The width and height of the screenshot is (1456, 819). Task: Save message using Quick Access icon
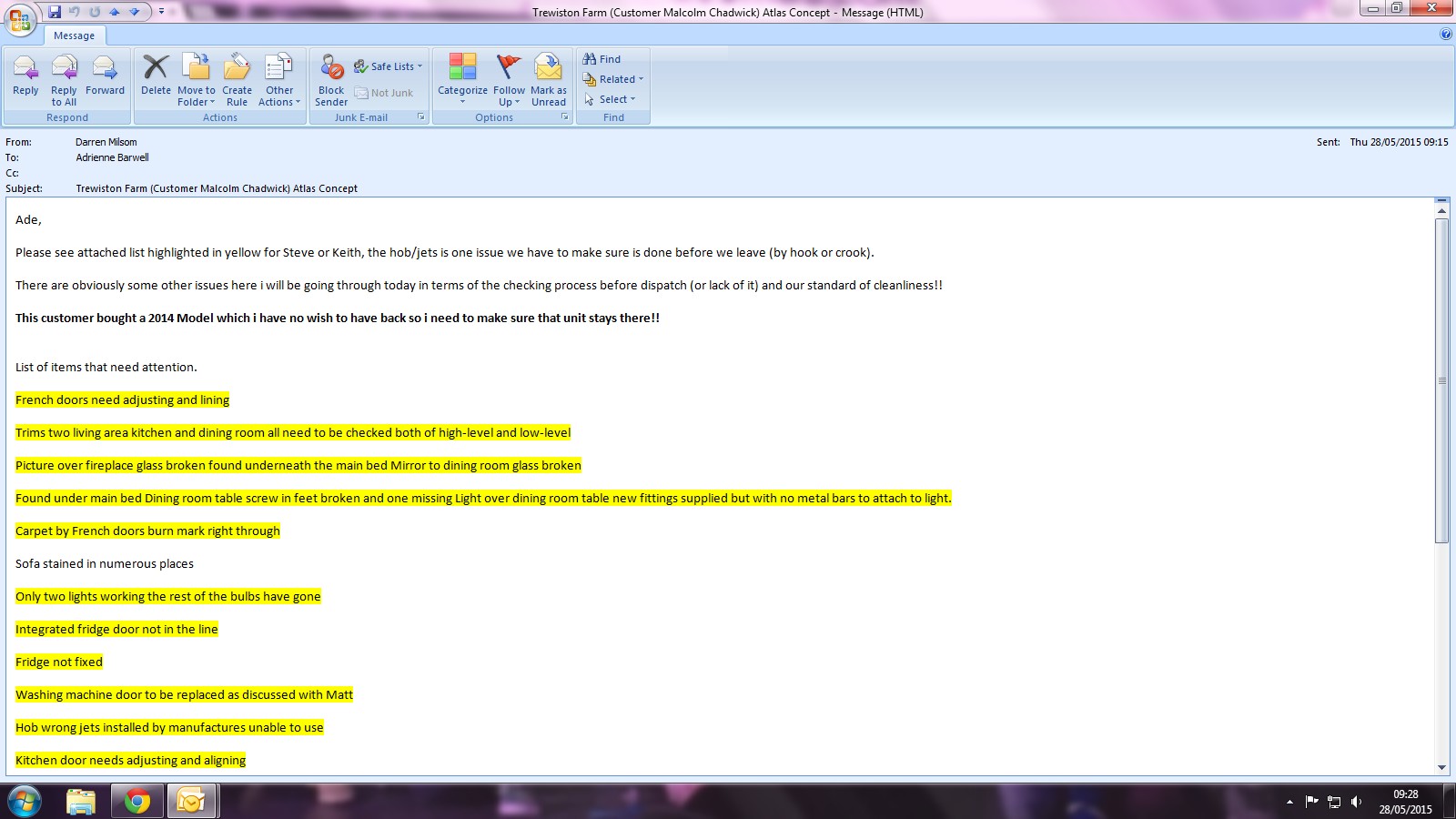pyautogui.click(x=55, y=12)
